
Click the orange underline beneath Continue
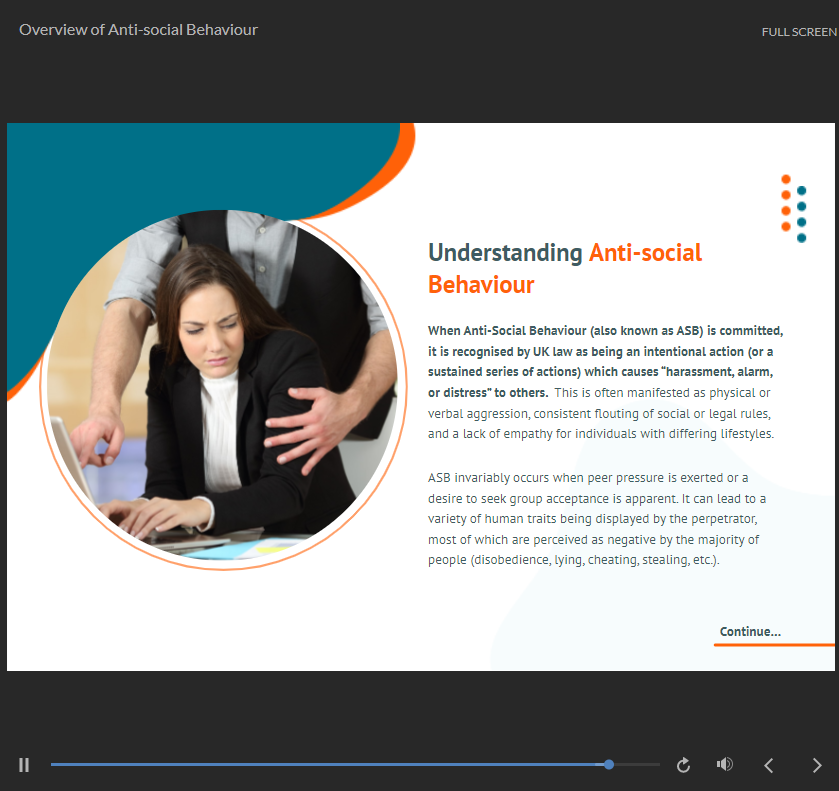774,645
